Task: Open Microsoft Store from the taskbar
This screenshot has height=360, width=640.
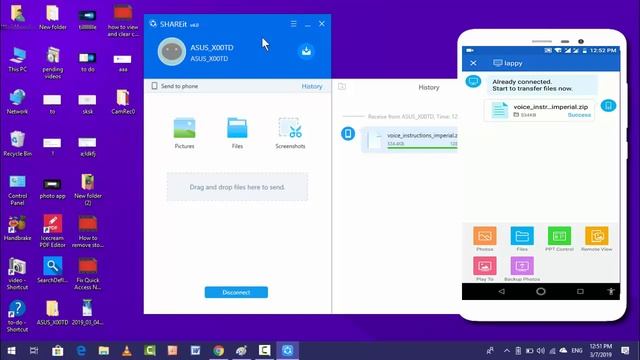Action: tap(58, 350)
